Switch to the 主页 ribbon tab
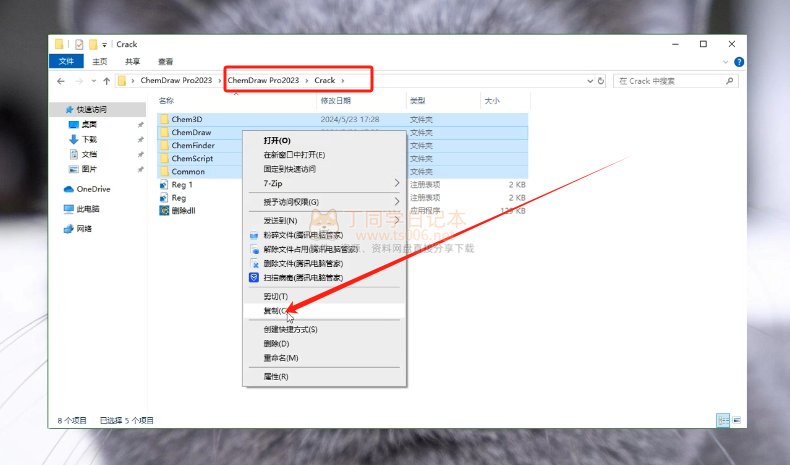790x465 pixels. pos(100,61)
